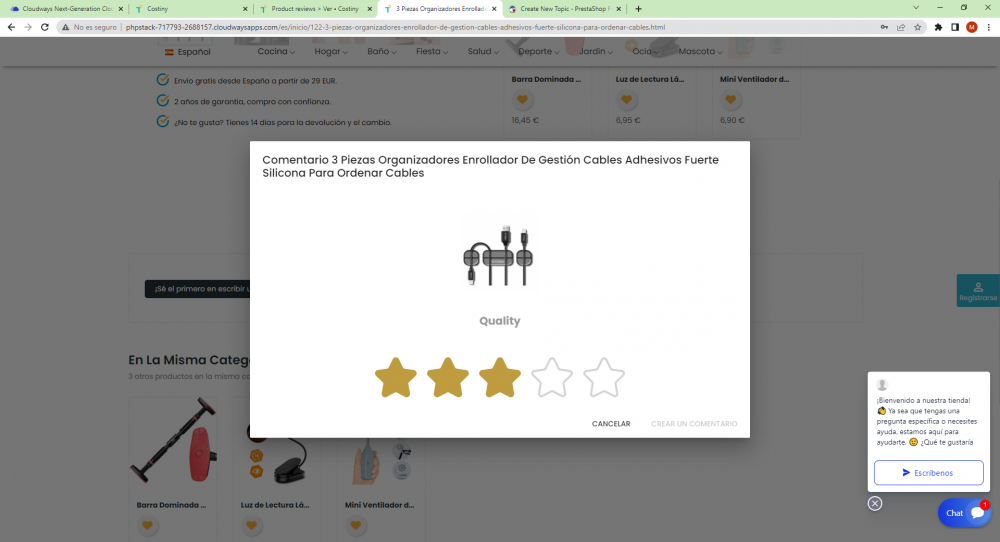This screenshot has width=1000, height=542.
Task: Click the Luz de Lectura lamp image below
Action: (277, 454)
